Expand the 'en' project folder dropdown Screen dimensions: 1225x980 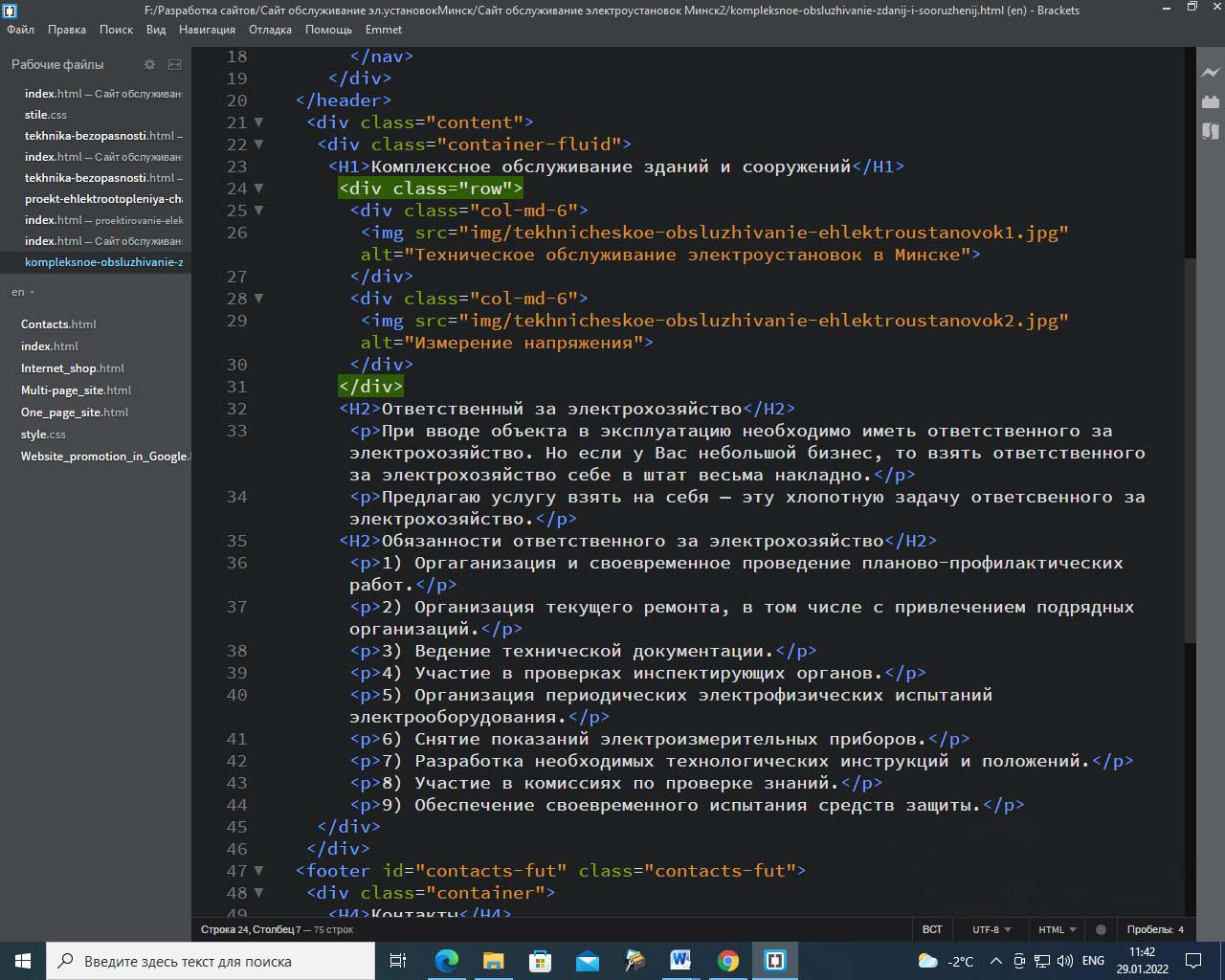coord(23,292)
